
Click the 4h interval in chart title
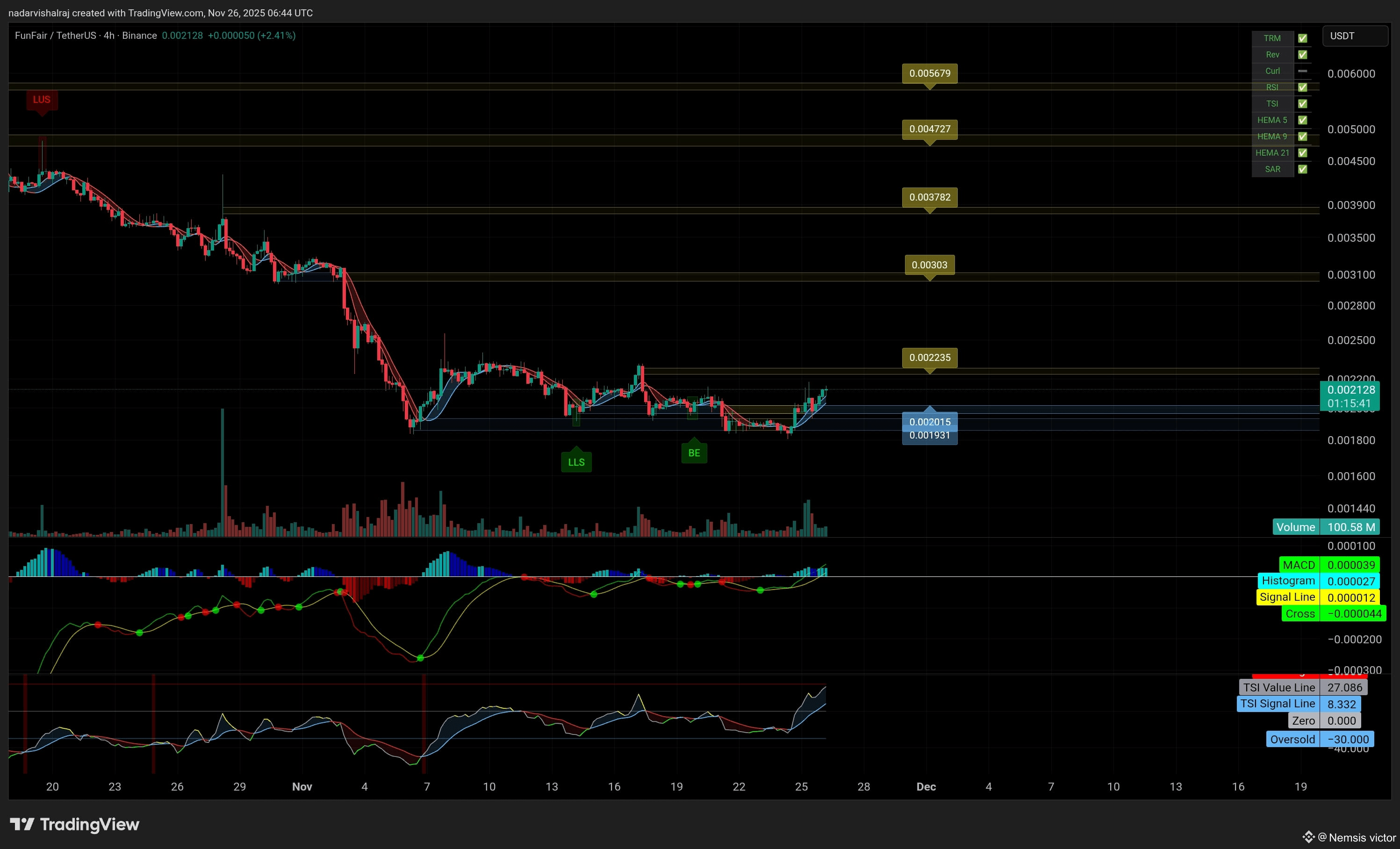pyautogui.click(x=109, y=35)
